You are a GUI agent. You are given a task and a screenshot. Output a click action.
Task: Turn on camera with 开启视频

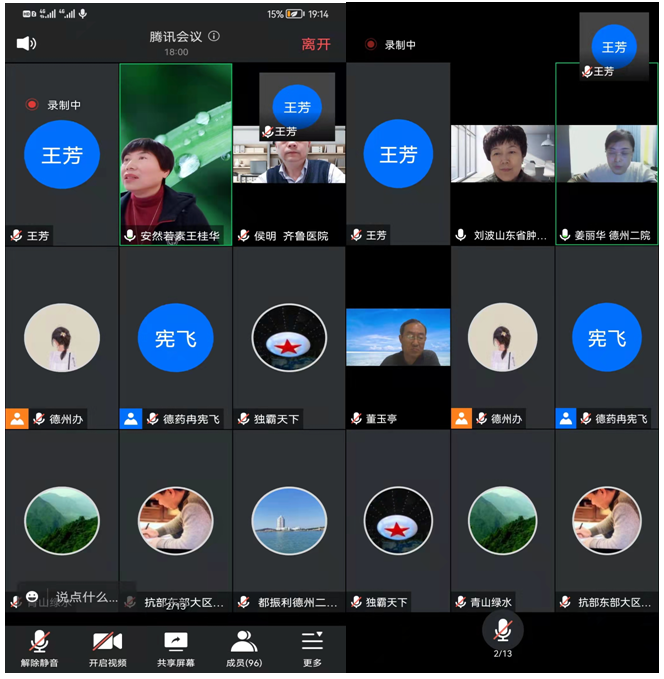coord(107,648)
